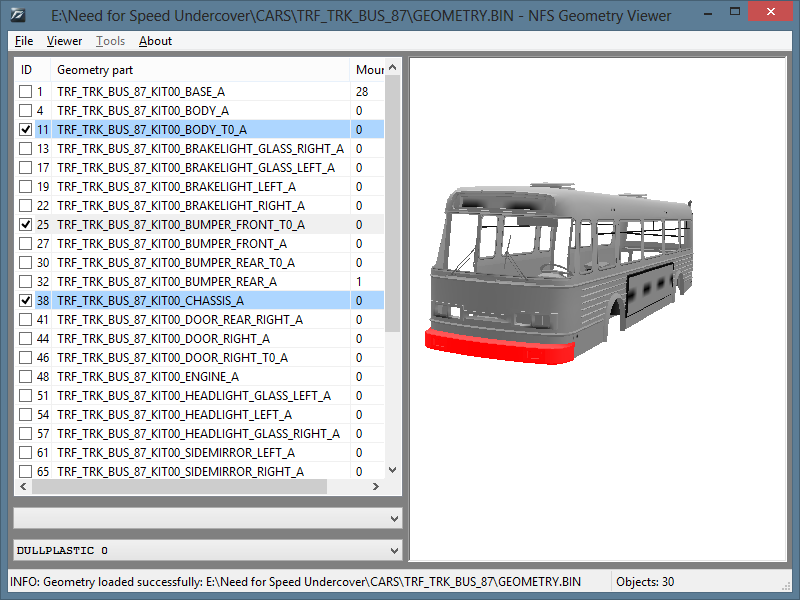
Task: Uncheck BUMPER_FRONT_T0_A checkbox
Action: tap(25, 224)
